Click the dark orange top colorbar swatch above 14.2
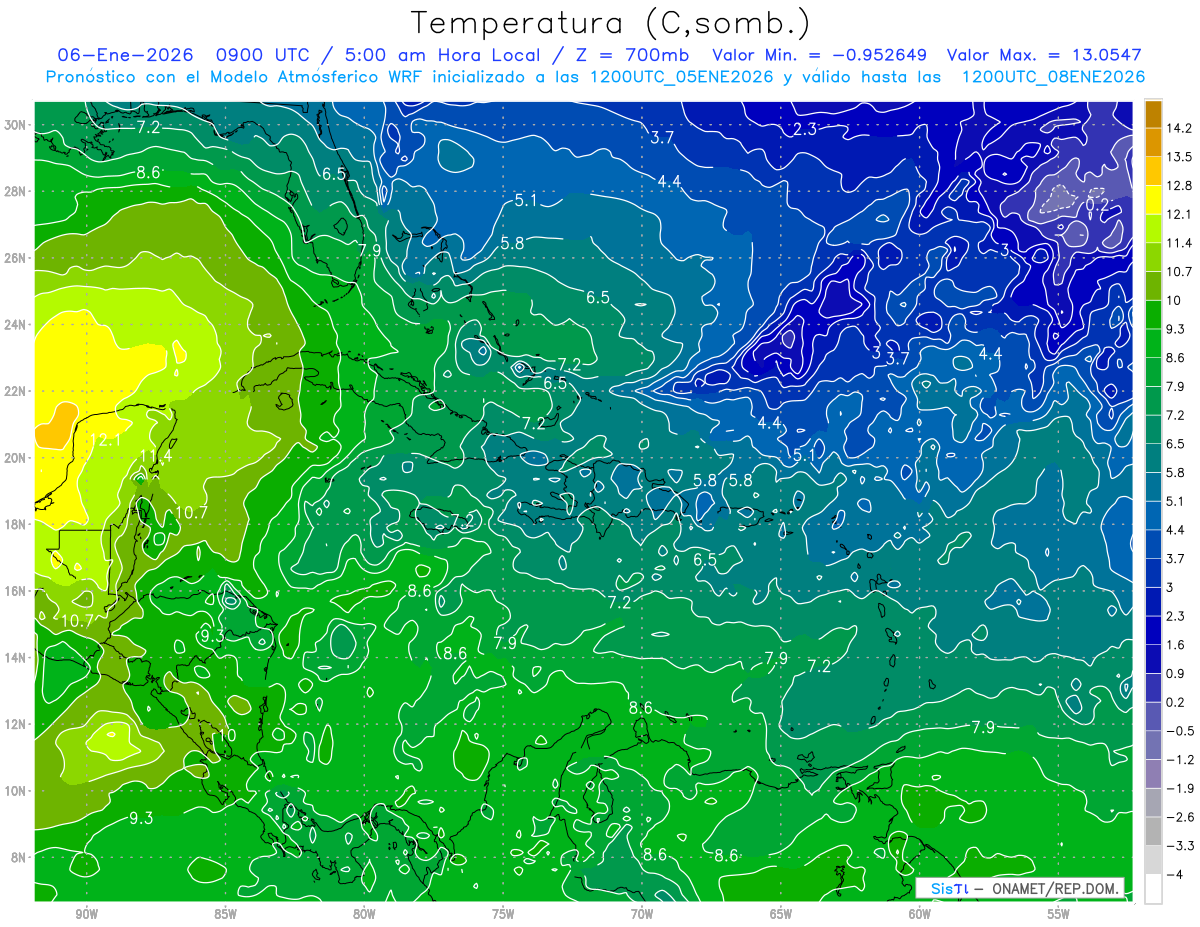 point(1153,114)
